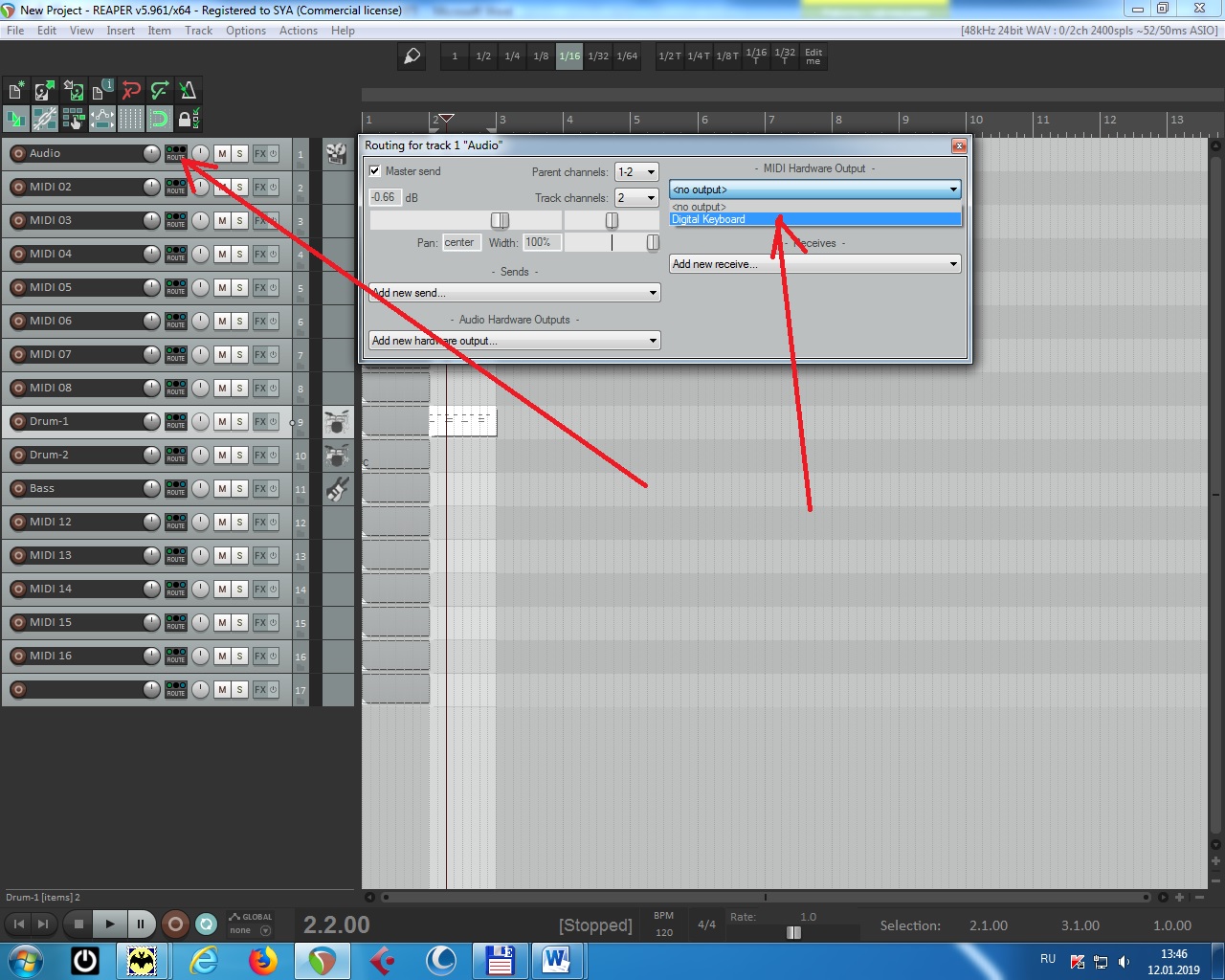Open the Track channels dropdown
The image size is (1225, 980).
(636, 198)
